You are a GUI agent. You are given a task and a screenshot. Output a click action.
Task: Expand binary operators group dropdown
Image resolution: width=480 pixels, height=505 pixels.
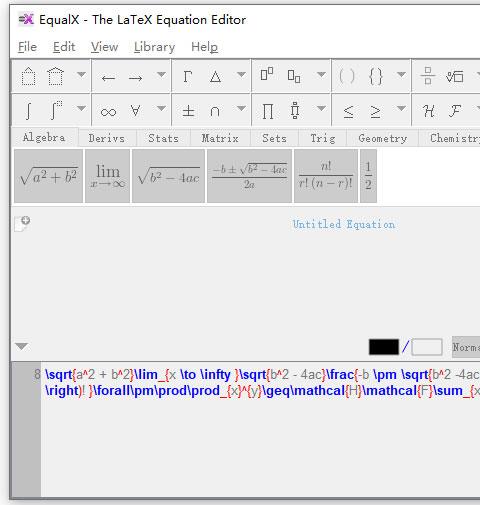point(241,108)
